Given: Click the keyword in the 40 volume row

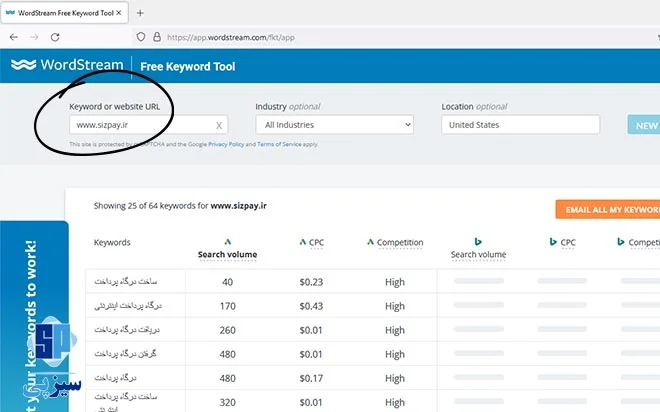Looking at the screenshot, I should tap(125, 282).
